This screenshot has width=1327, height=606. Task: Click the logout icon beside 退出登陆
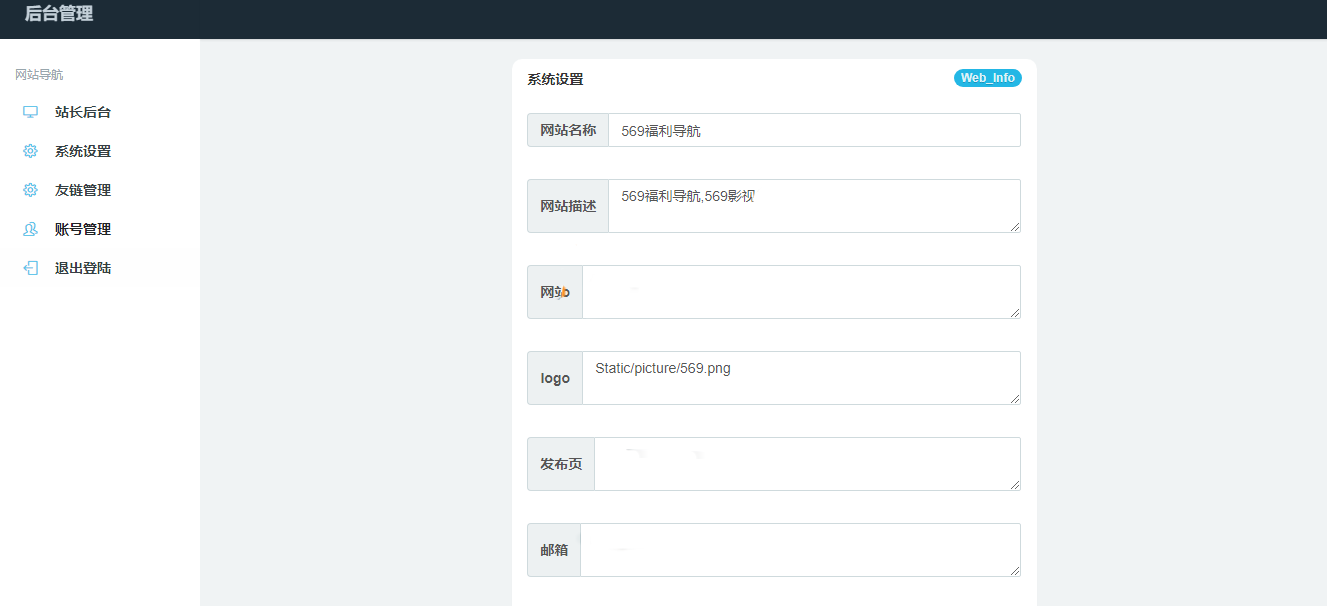click(x=29, y=267)
